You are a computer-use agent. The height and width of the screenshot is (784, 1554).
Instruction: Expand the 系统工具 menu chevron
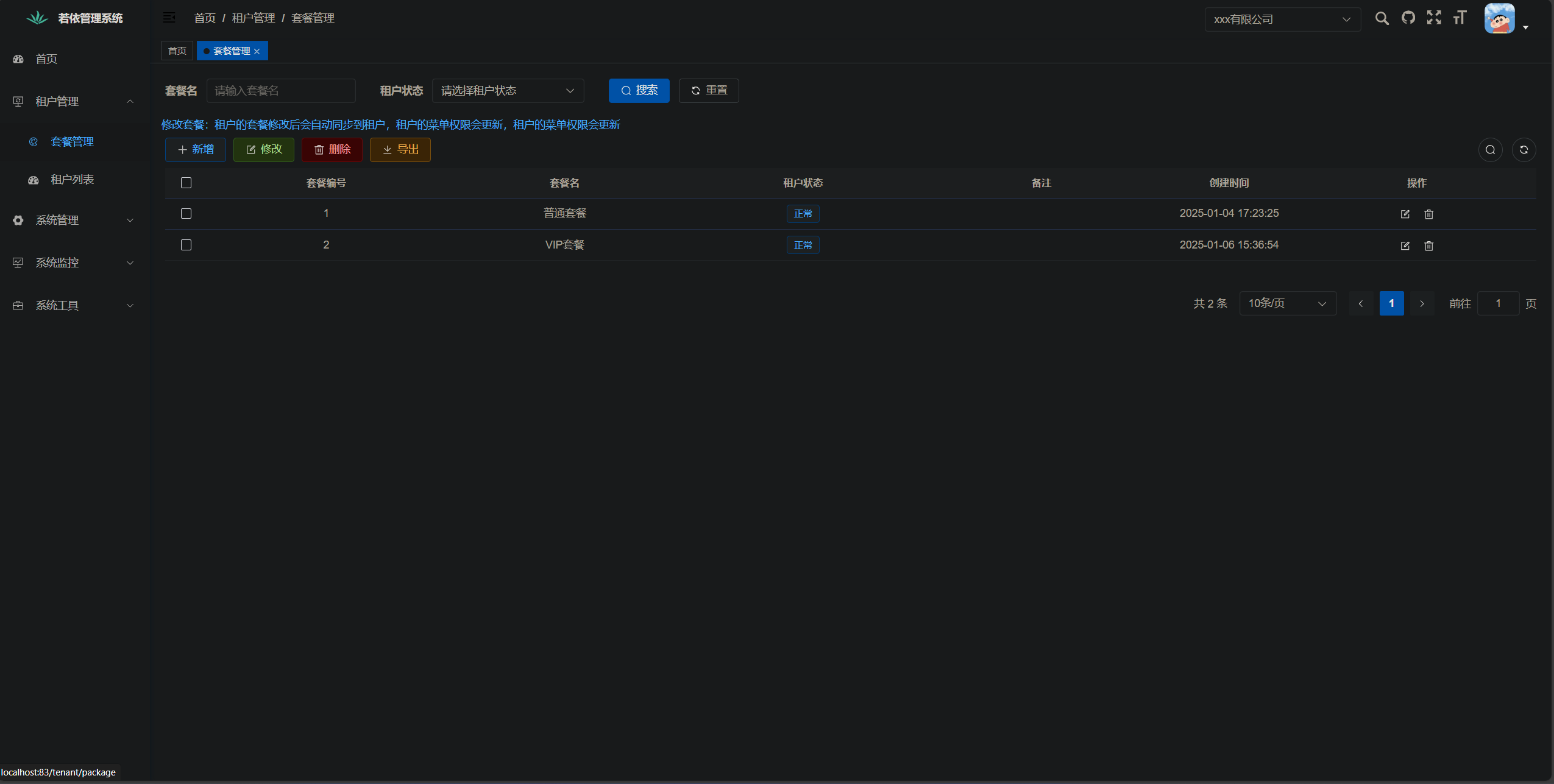[130, 305]
